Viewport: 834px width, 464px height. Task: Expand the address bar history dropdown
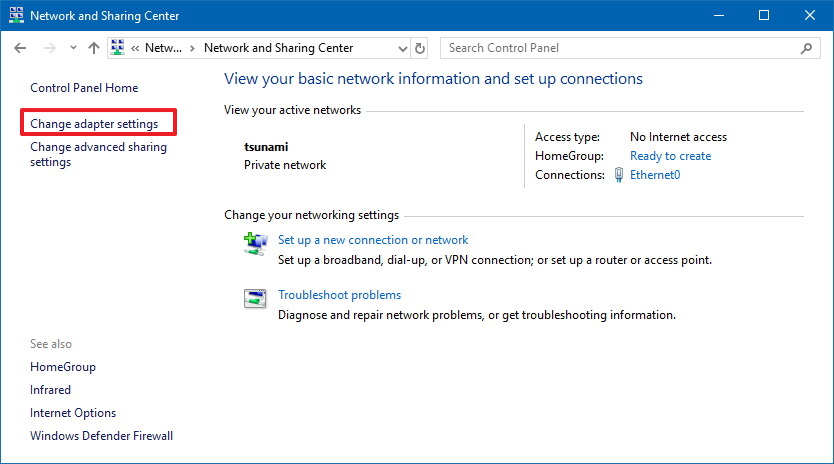click(x=402, y=48)
